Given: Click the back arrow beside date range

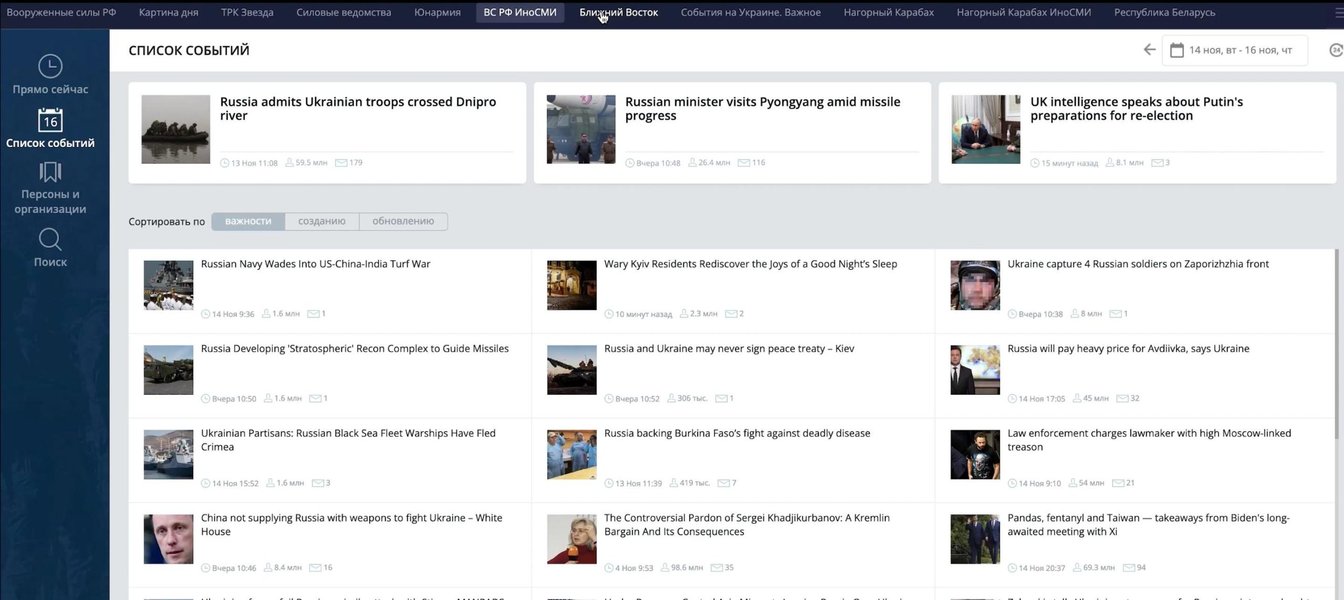Looking at the screenshot, I should (1149, 50).
